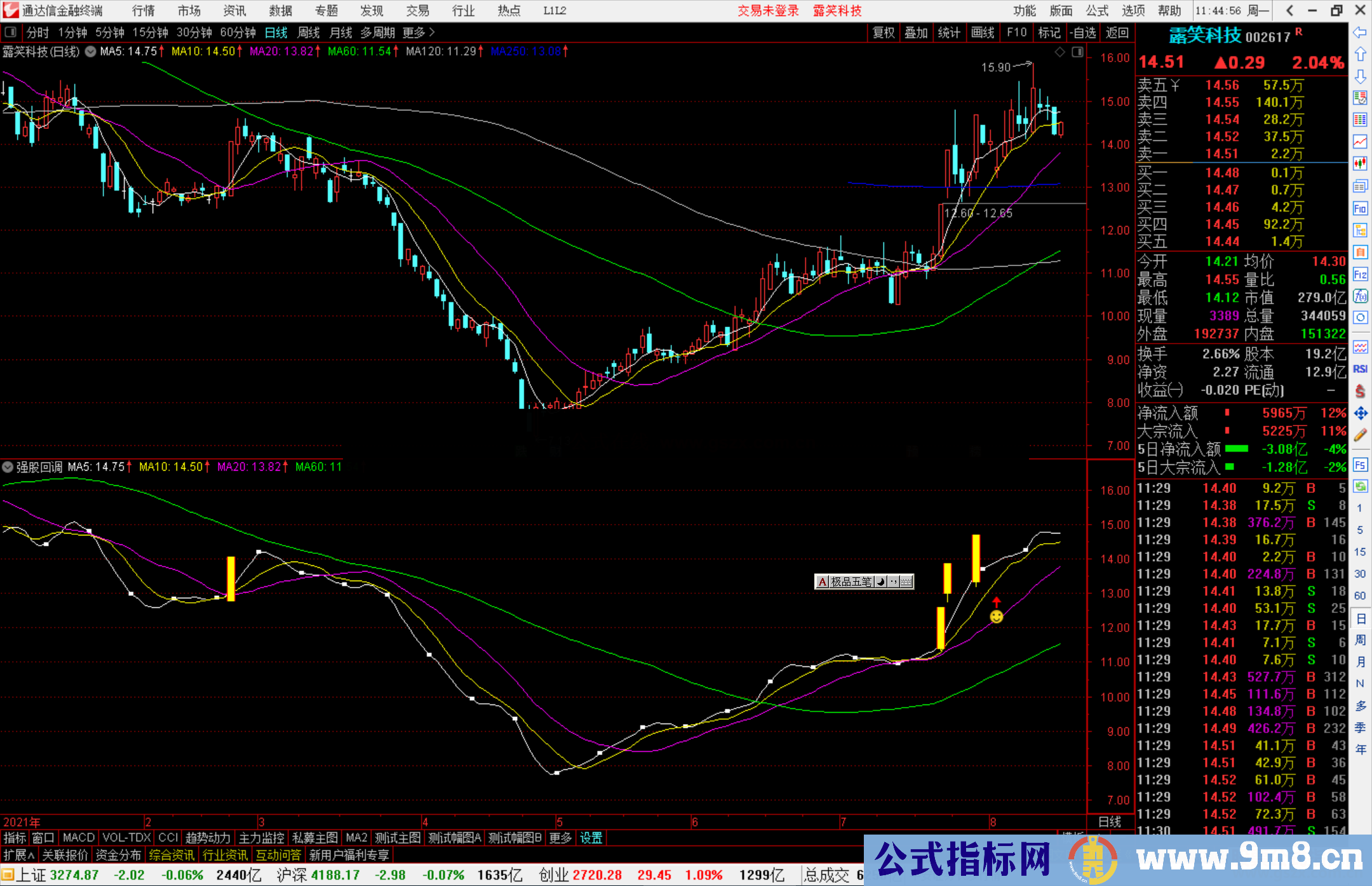Toggle the 强股回调 panel round button
This screenshot has width=1372, height=886.
pos(8,467)
